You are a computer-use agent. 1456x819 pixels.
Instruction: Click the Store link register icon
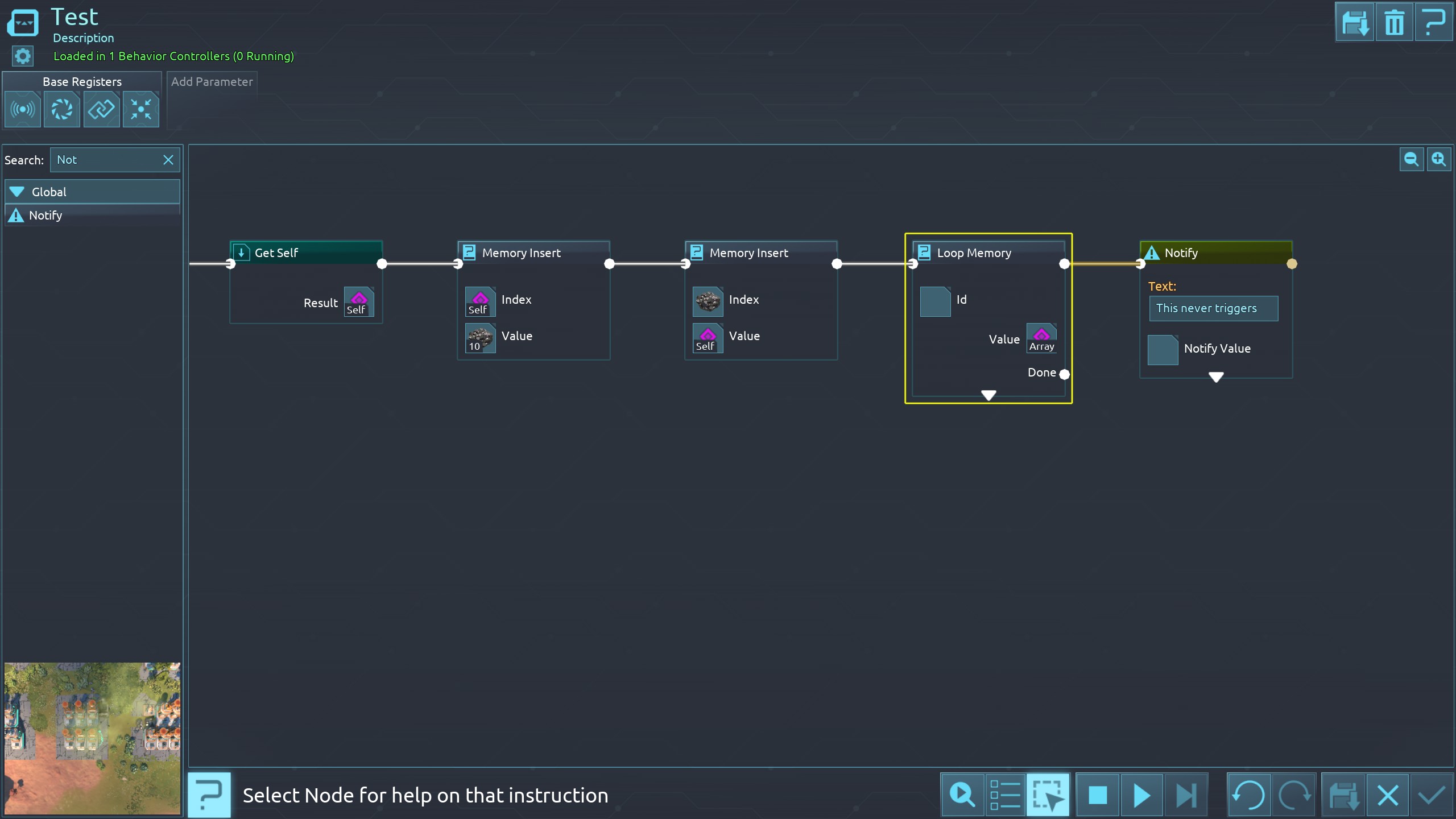tap(101, 109)
